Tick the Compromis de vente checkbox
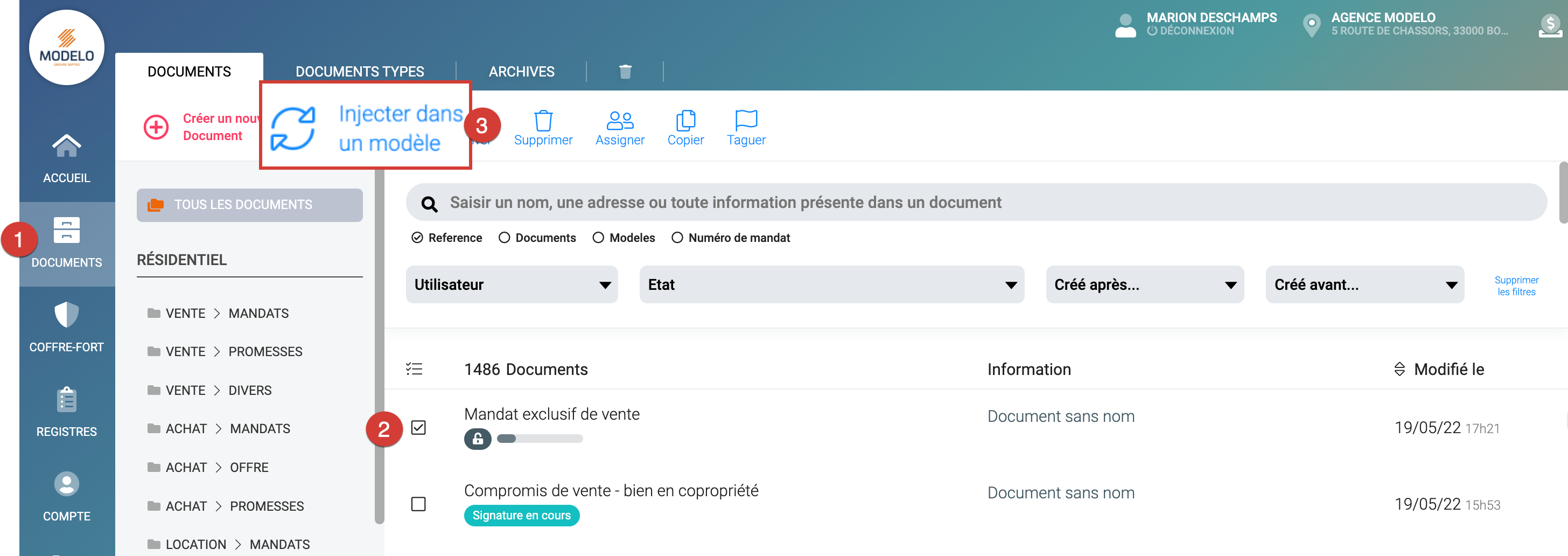1568x556 pixels. pos(418,504)
